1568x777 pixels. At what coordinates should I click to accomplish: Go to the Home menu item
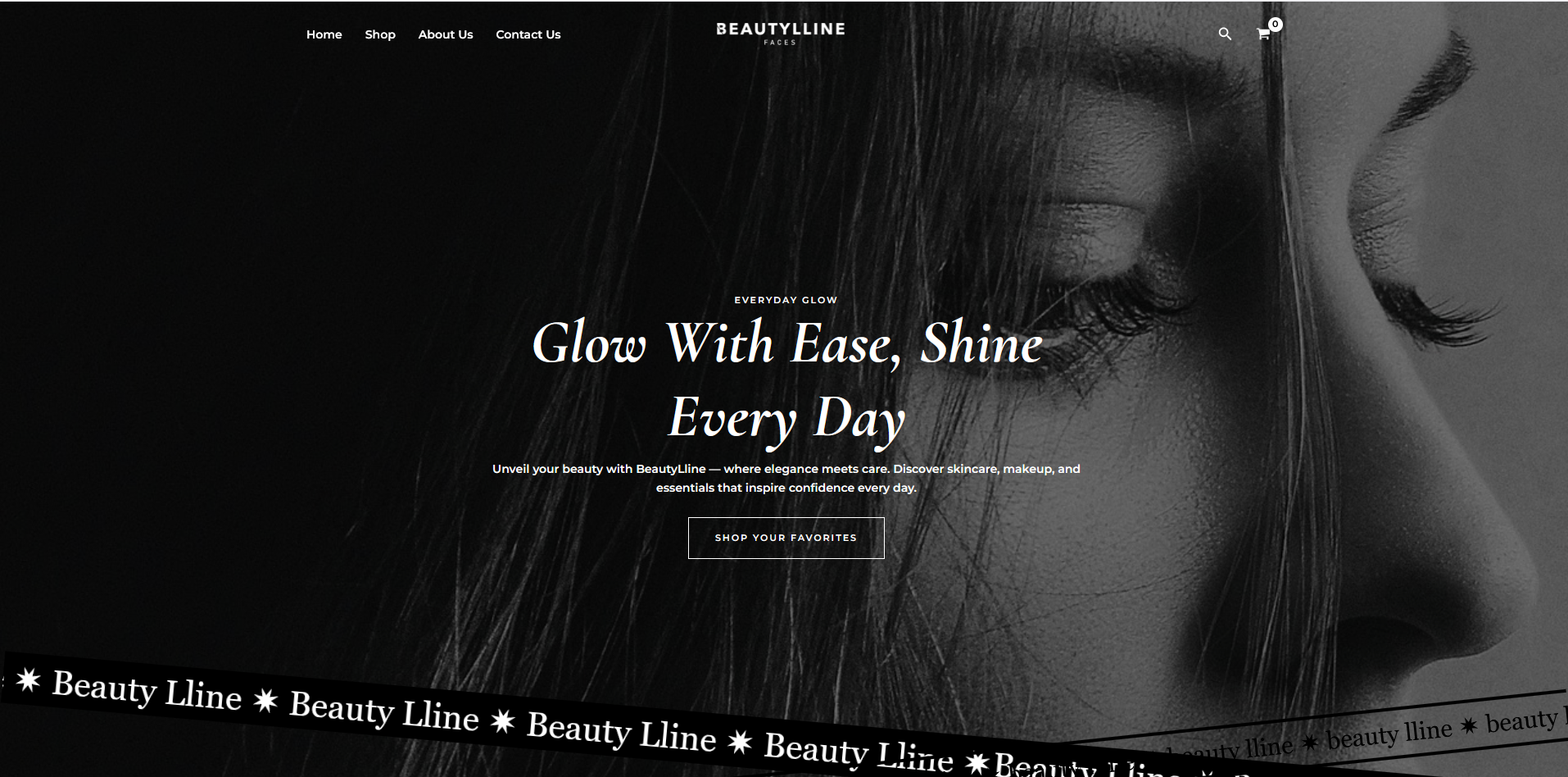coord(324,34)
